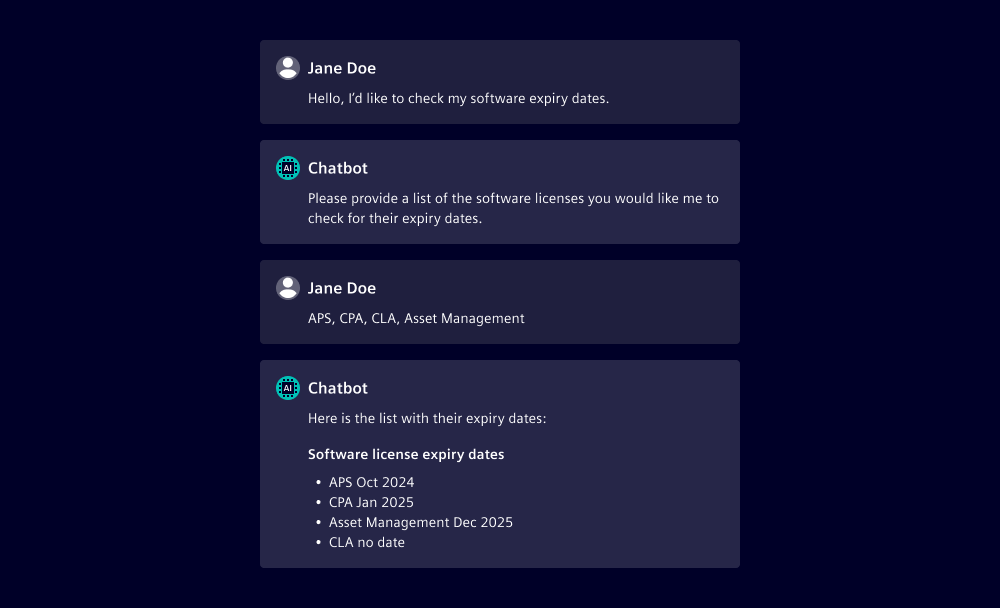Click the bullet before "CLA no date"
The width and height of the screenshot is (1000, 608).
tap(318, 542)
